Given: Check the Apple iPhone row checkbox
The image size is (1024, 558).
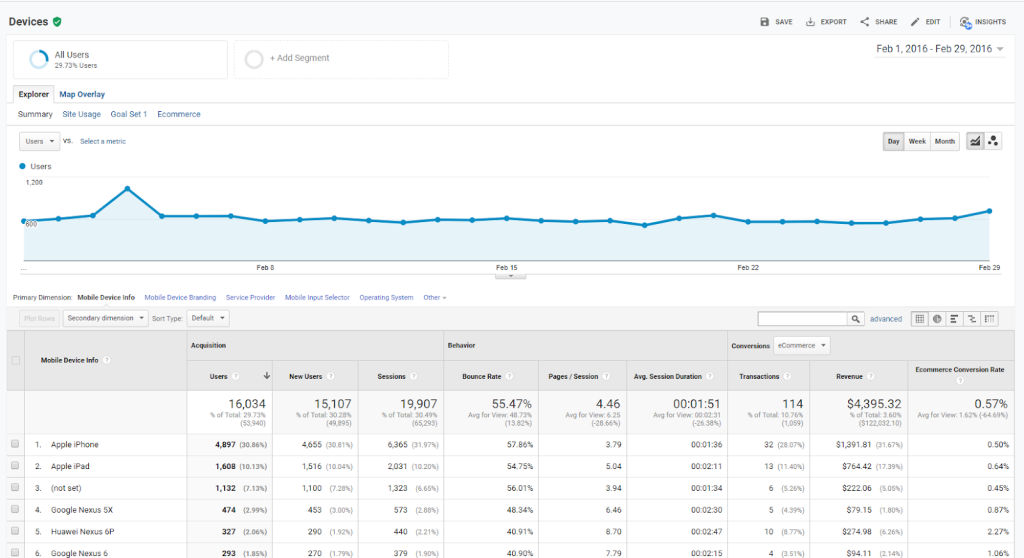Looking at the screenshot, I should pos(15,444).
